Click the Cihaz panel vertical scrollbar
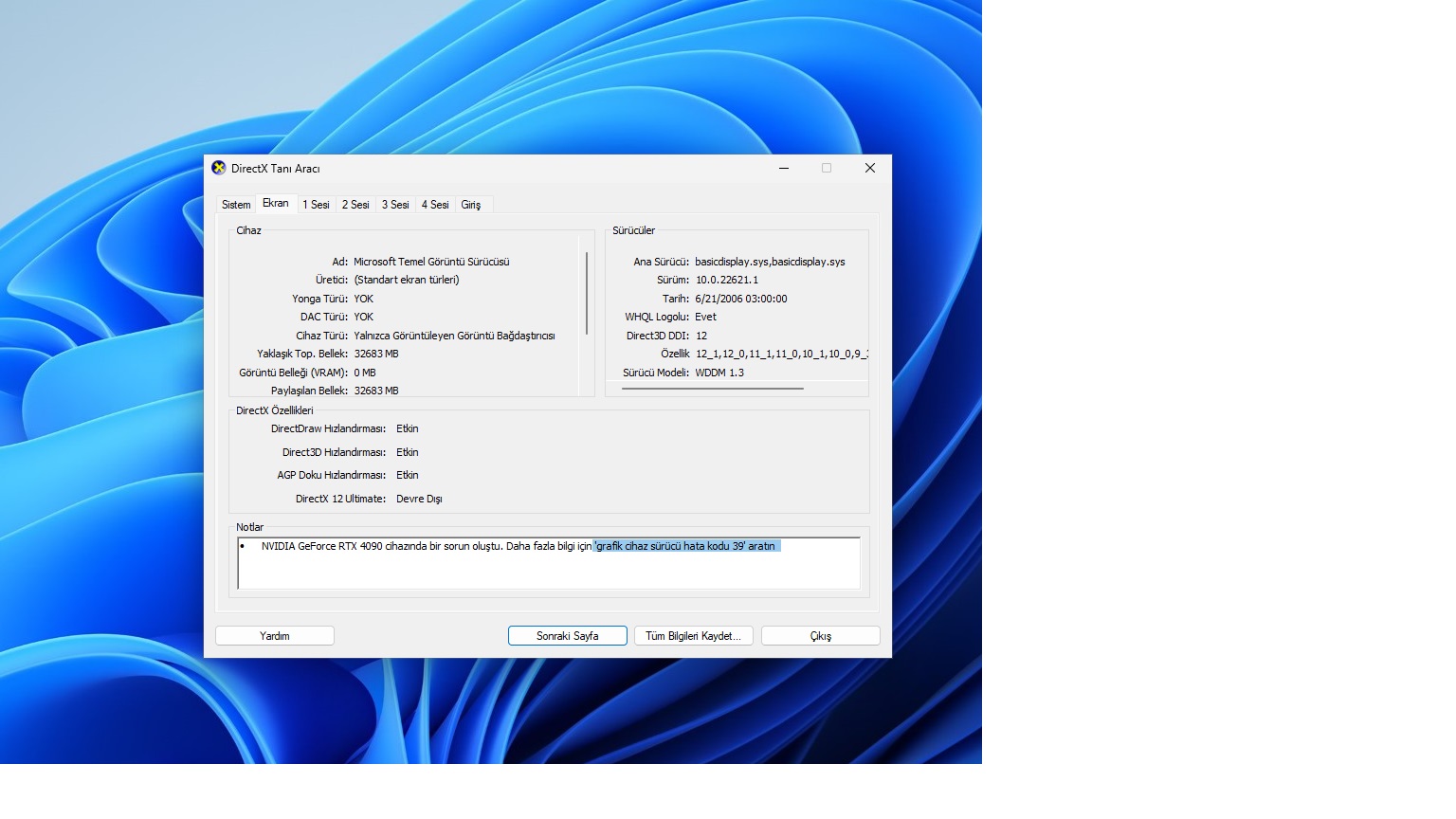The image size is (1456, 819). point(588,293)
